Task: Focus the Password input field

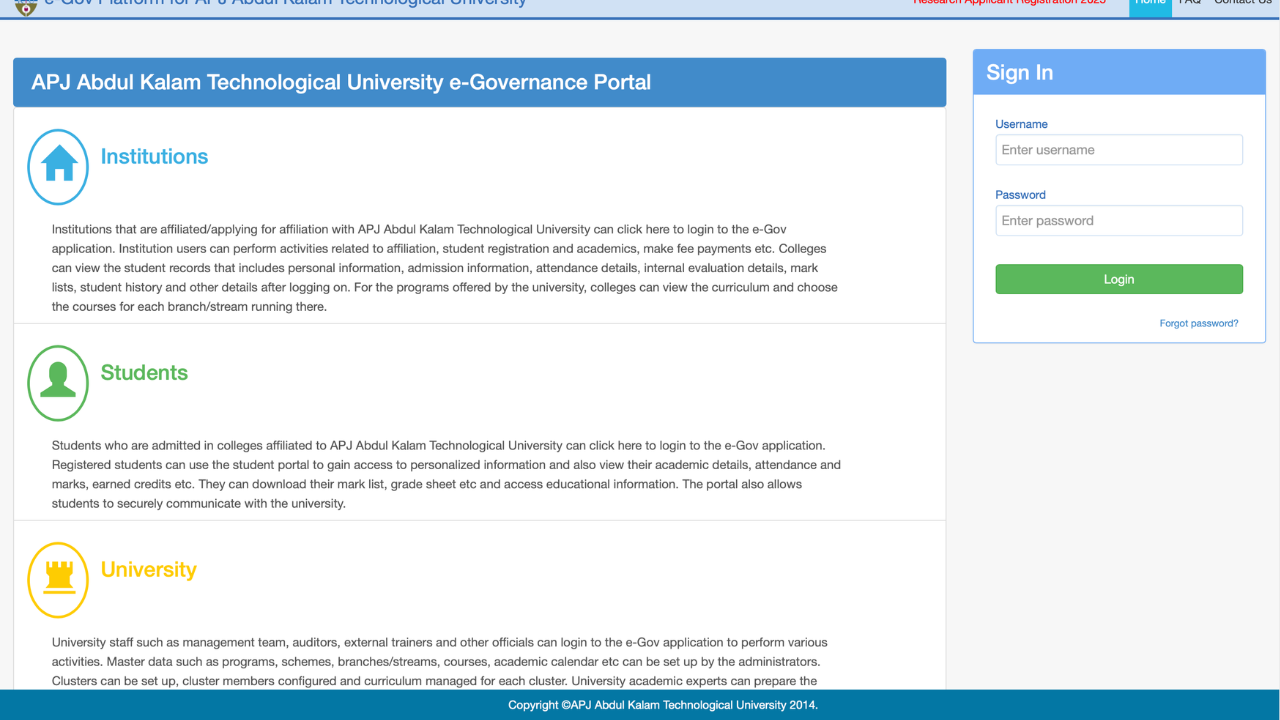Action: [x=1119, y=221]
